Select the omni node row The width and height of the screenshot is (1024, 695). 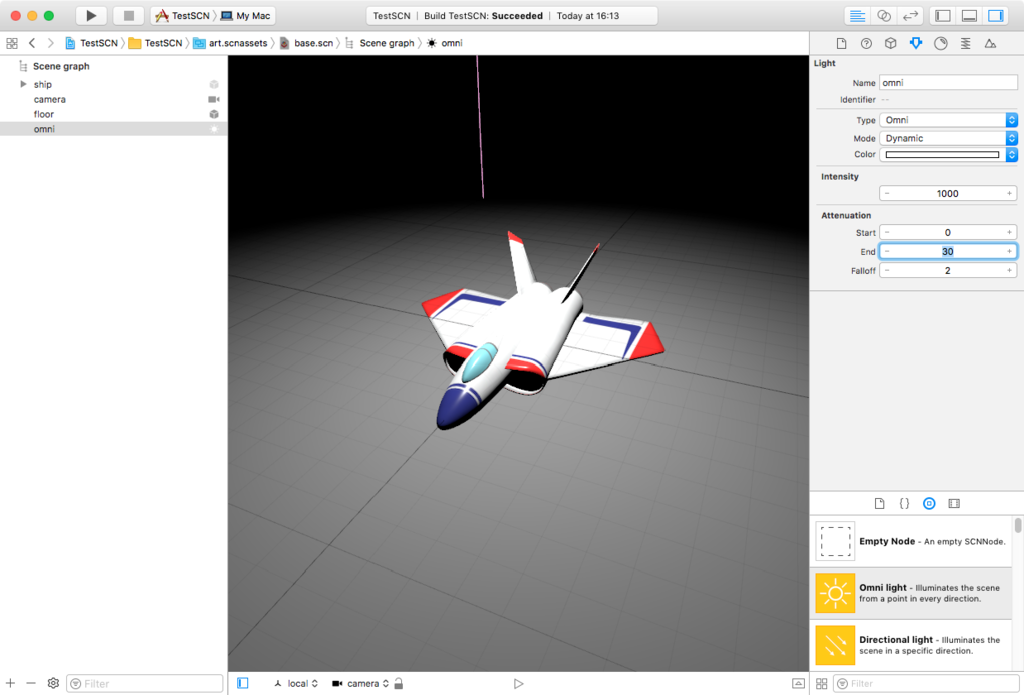tap(114, 129)
